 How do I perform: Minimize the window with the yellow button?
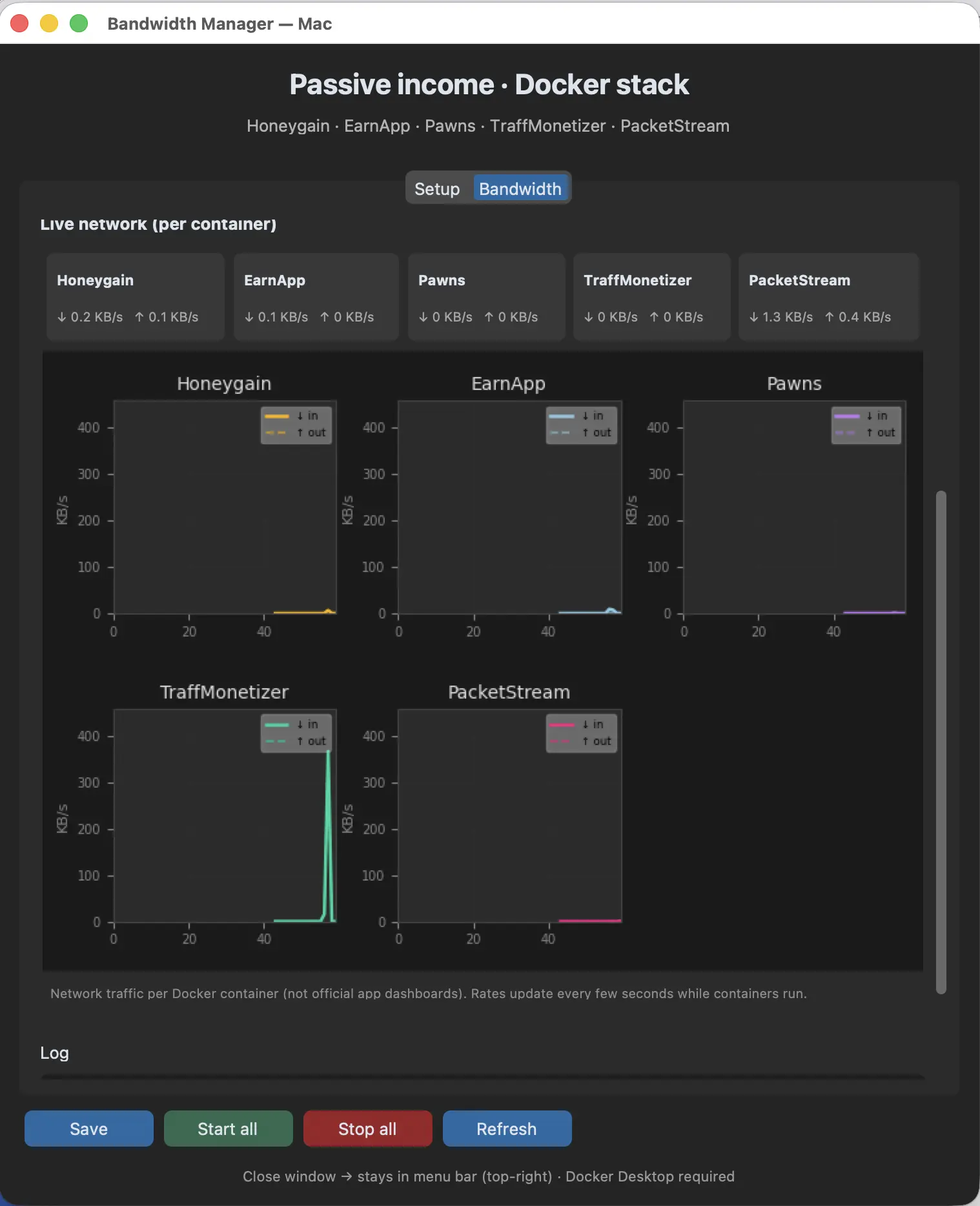pos(49,23)
